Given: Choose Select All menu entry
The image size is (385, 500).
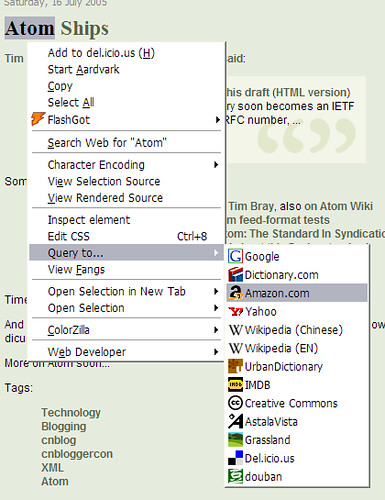Looking at the screenshot, I should click(x=126, y=102).
